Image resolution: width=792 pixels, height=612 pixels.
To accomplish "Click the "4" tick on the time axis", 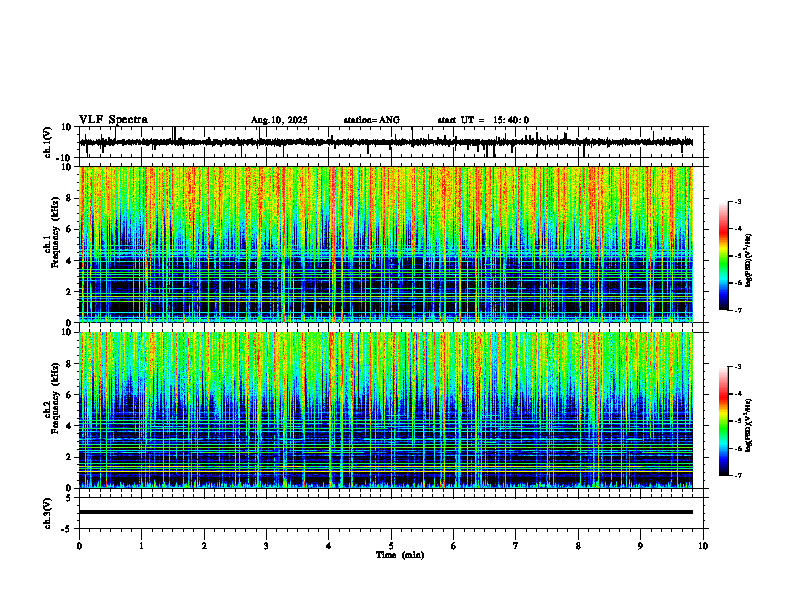I will (x=329, y=546).
